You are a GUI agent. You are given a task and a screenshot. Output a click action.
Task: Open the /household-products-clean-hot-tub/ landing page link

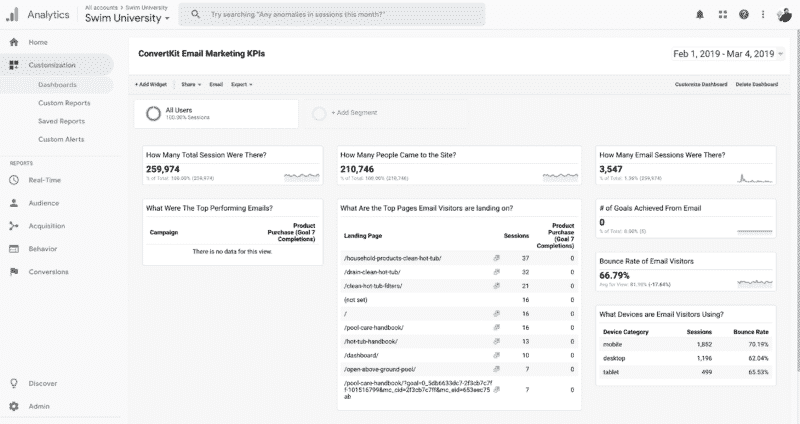coord(392,258)
